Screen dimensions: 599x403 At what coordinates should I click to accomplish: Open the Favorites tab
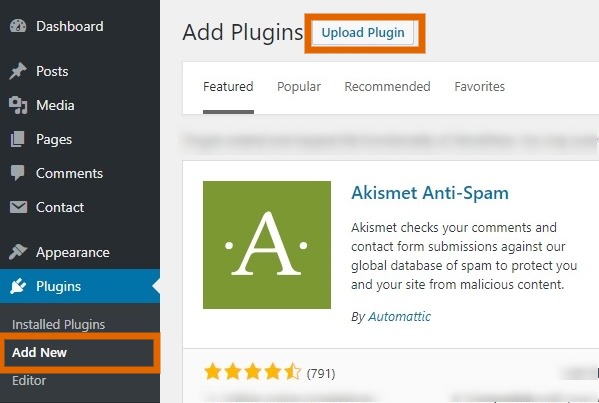click(479, 87)
